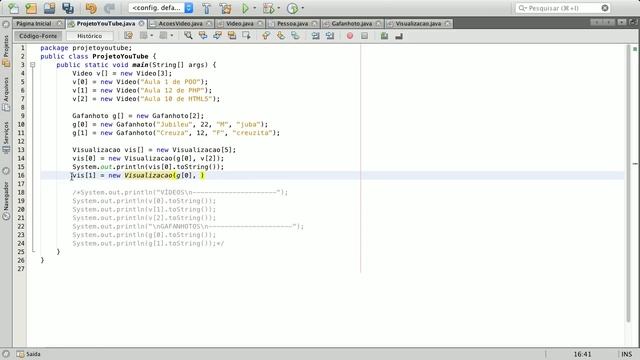Click the Build Project hammer icon
This screenshot has height=360, width=640.
click(x=207, y=8)
